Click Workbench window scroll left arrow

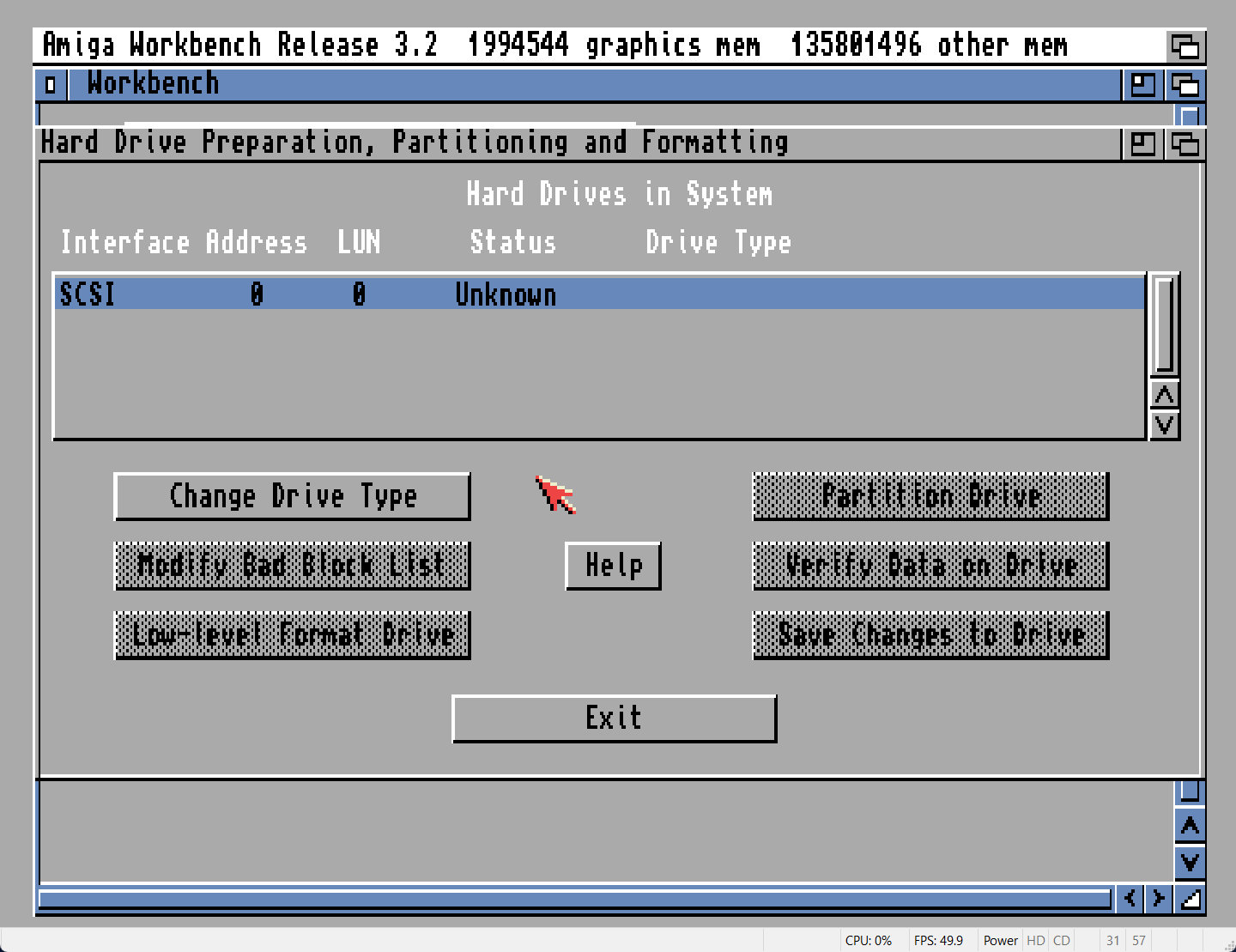tap(1130, 898)
